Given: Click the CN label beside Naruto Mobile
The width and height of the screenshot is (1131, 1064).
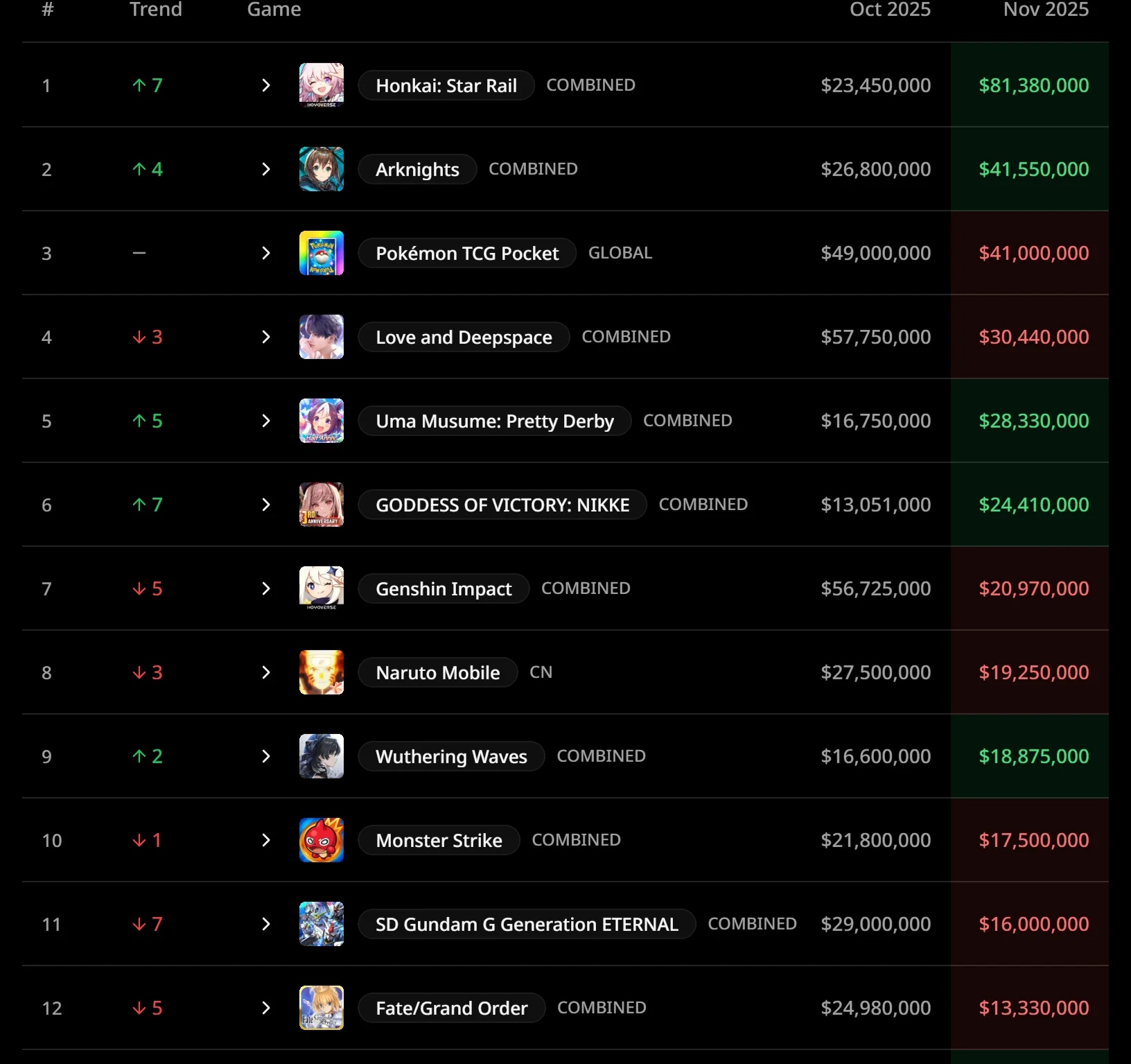Looking at the screenshot, I should pyautogui.click(x=541, y=672).
